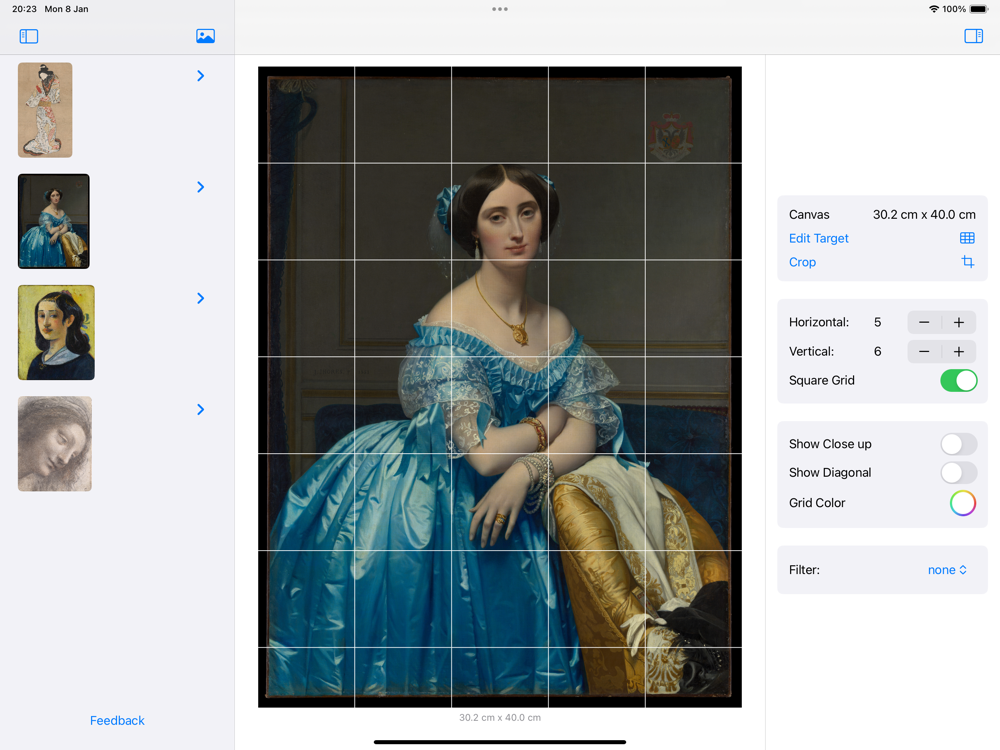1000x750 pixels.
Task: Open the three-dot multitasking menu
Action: [x=500, y=9]
